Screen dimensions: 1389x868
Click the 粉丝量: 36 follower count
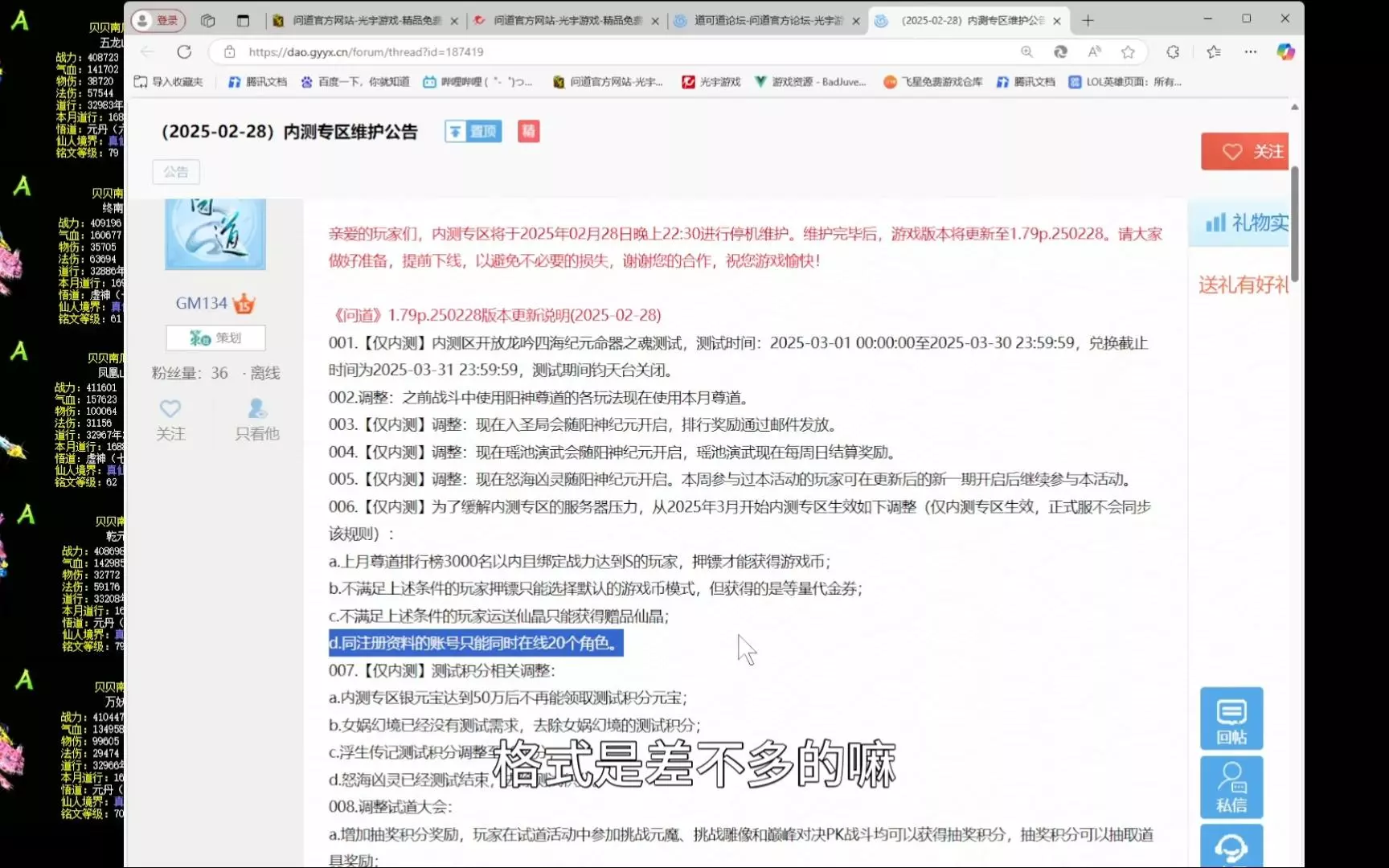click(x=190, y=373)
